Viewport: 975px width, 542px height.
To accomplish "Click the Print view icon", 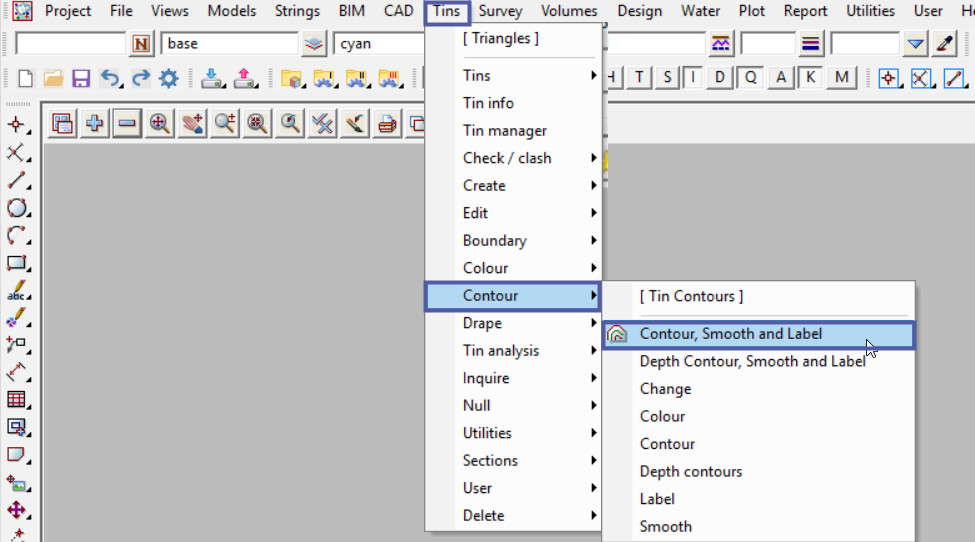I will pyautogui.click(x=387, y=124).
